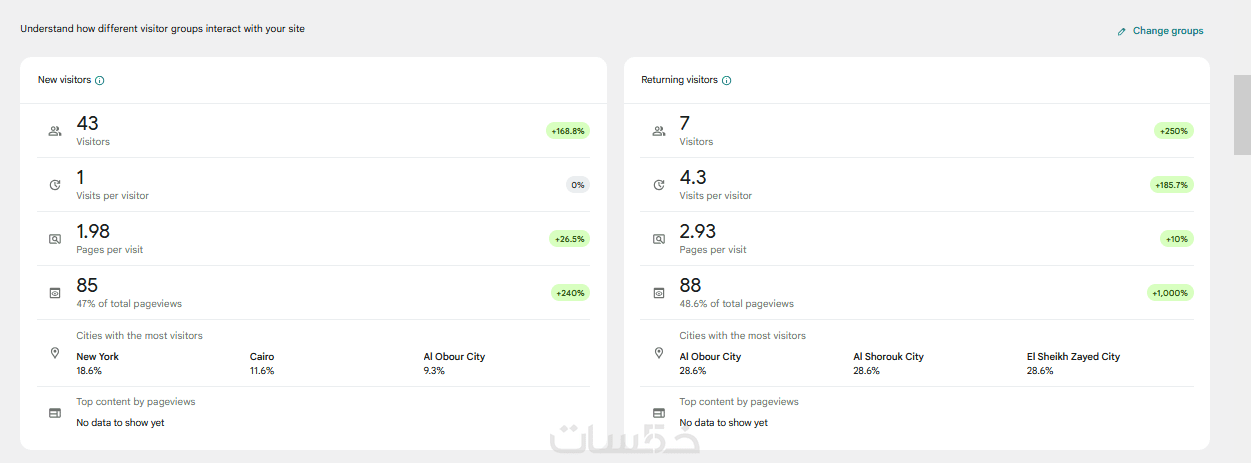Click the location pin icon in New visitors
Viewport: 1251px width, 463px height.
(55, 353)
